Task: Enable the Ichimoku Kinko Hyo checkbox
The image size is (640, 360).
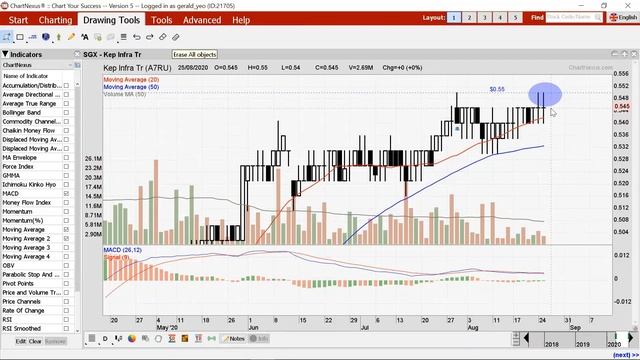Action: click(x=66, y=184)
